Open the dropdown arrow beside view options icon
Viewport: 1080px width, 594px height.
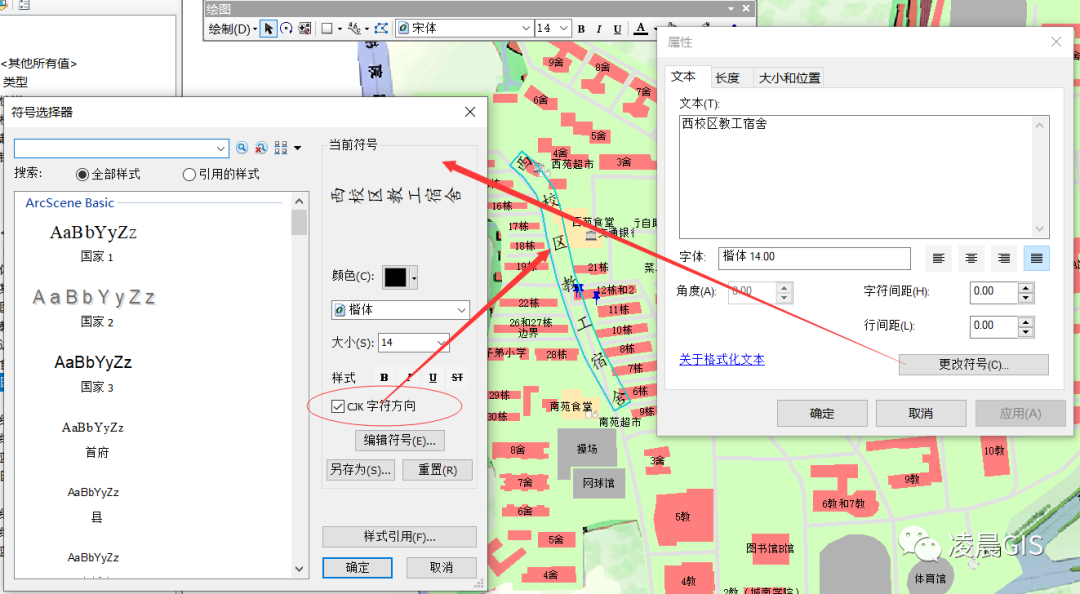tap(298, 148)
